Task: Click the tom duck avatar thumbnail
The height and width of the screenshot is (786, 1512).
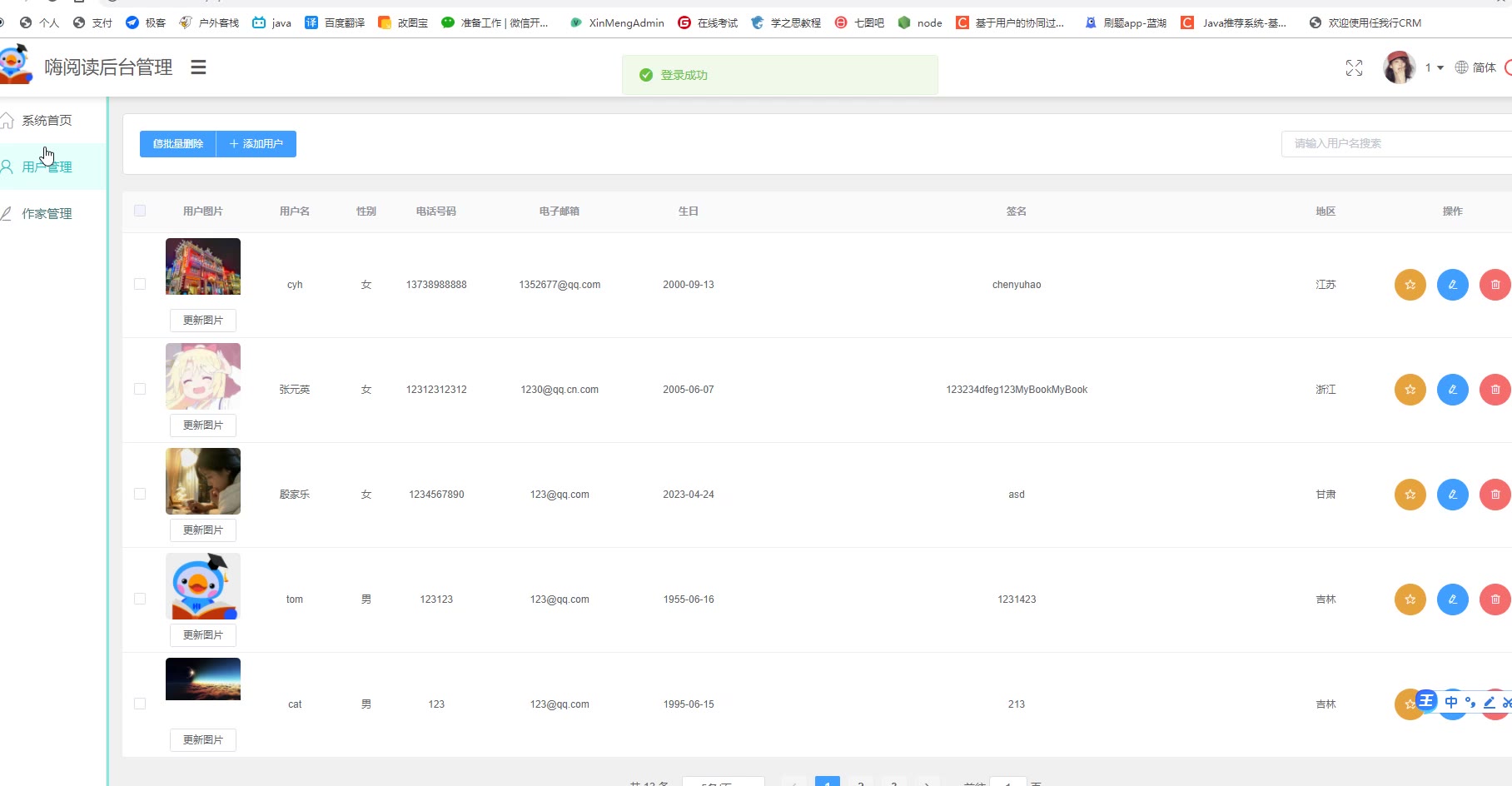Action: point(203,586)
